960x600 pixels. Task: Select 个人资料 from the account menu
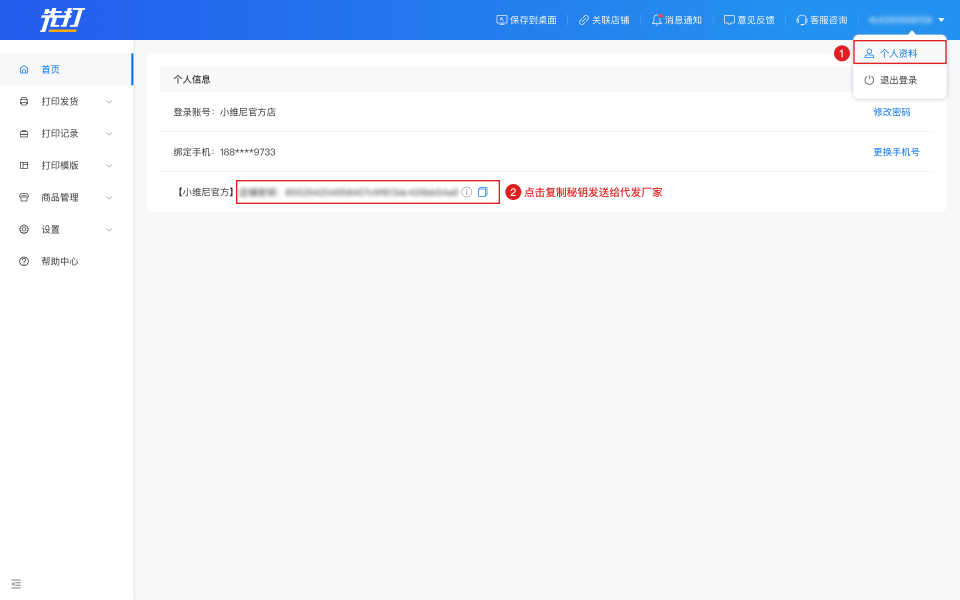[898, 53]
